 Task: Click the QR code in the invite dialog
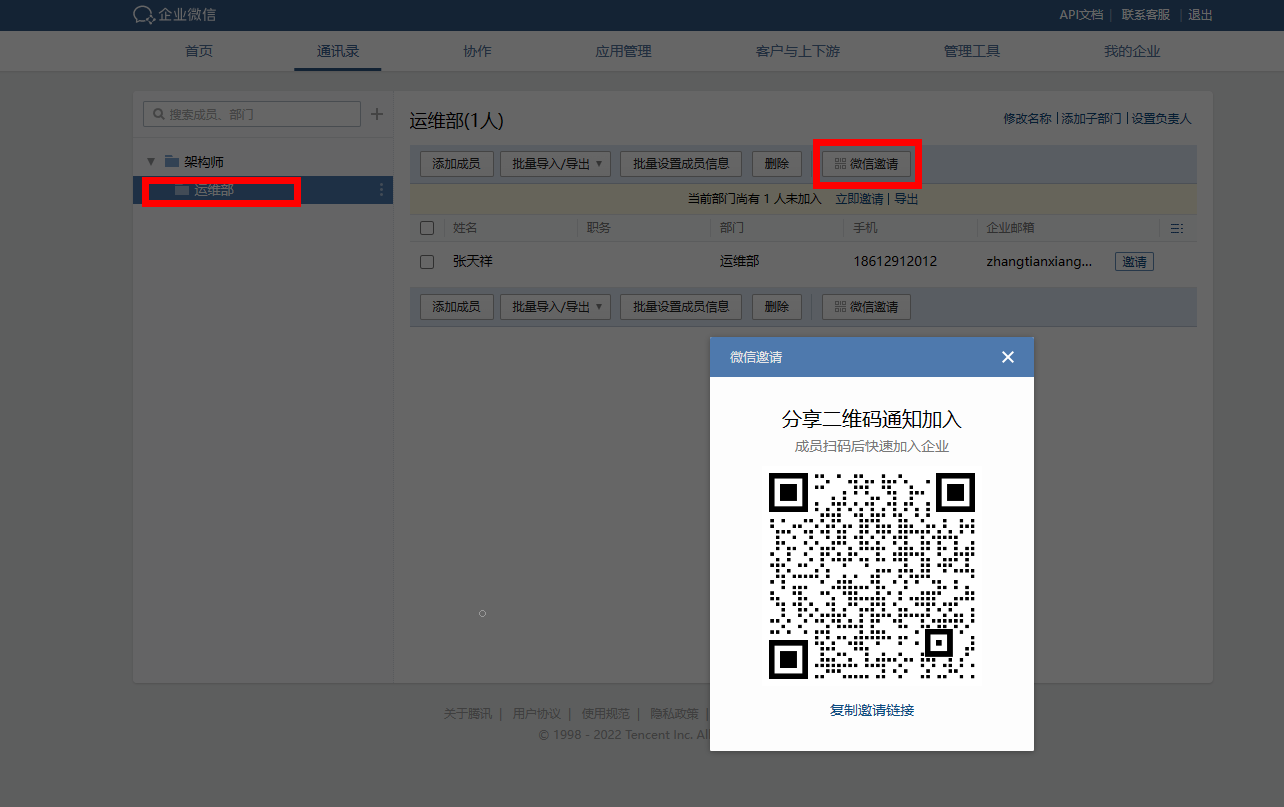[872, 576]
